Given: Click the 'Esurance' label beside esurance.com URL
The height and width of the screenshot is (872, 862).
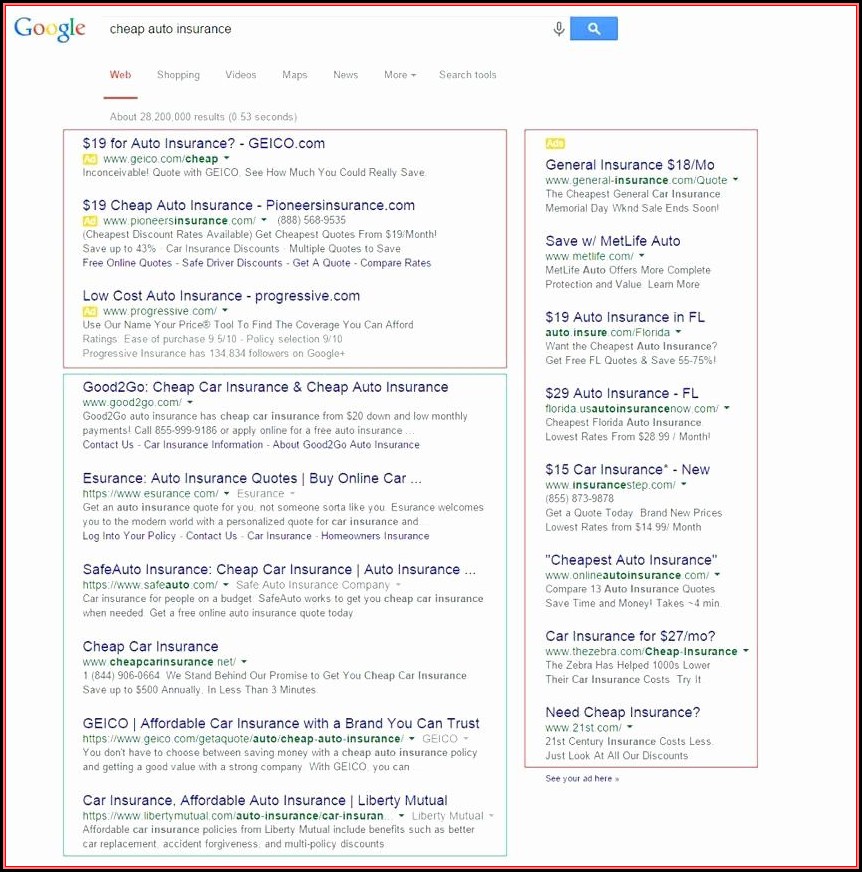Looking at the screenshot, I should click(x=260, y=493).
